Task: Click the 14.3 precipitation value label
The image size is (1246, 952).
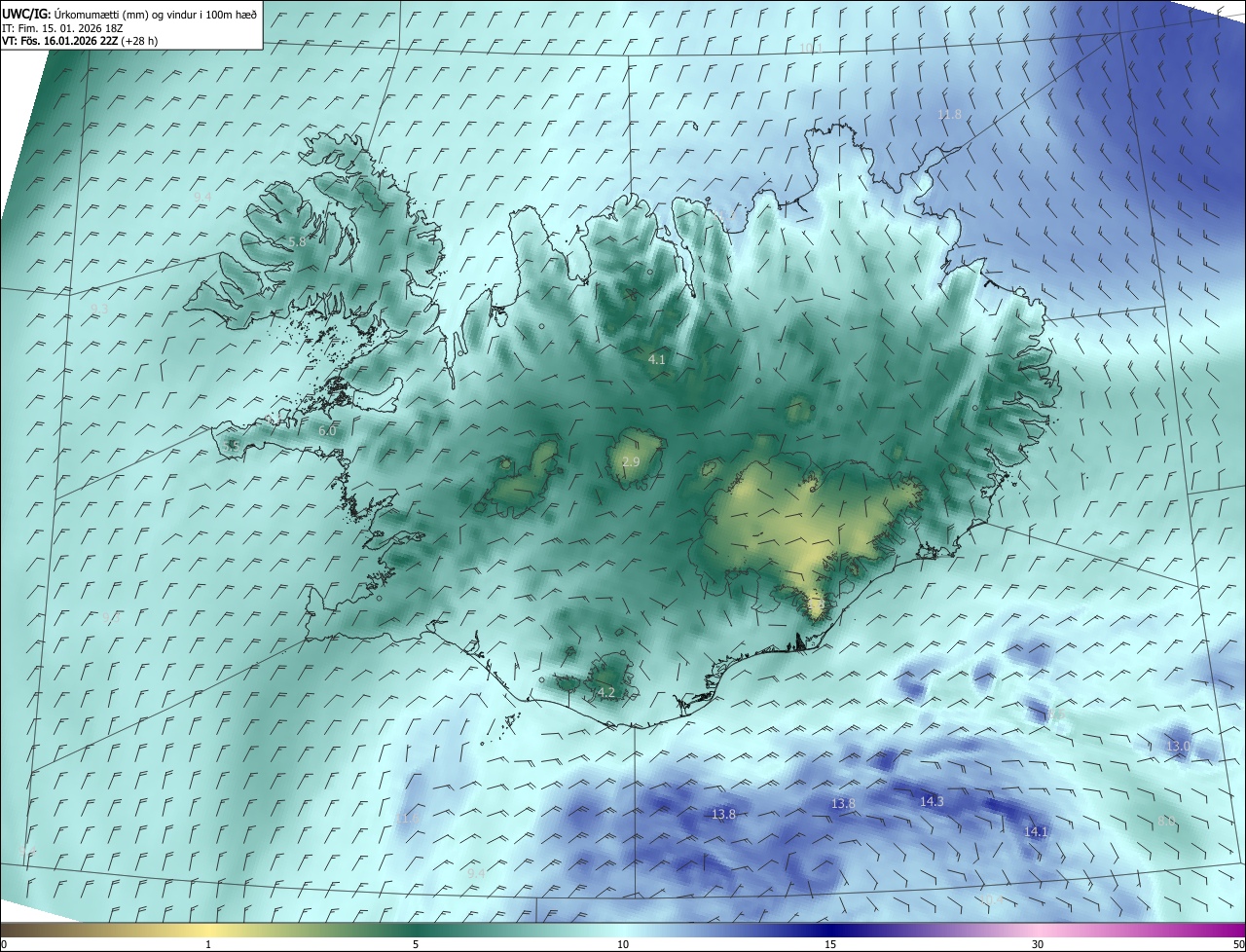Action: tap(932, 802)
